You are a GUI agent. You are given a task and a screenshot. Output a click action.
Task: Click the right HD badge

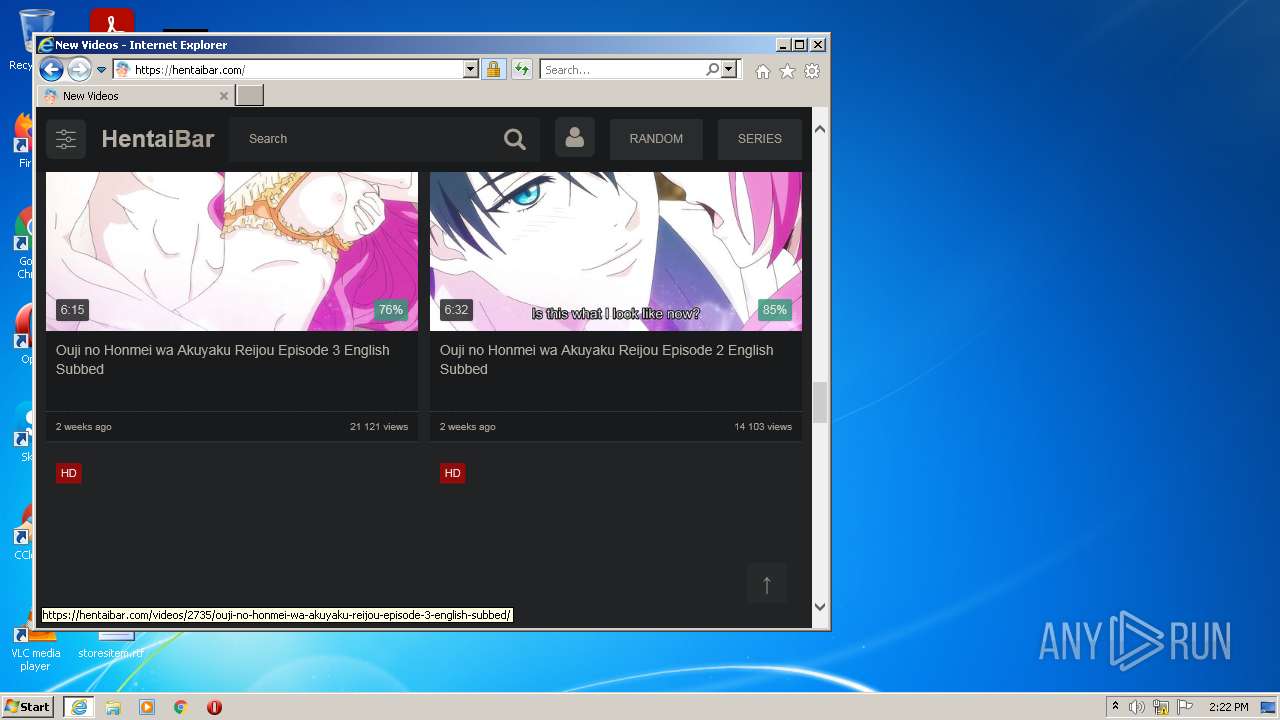pos(452,473)
